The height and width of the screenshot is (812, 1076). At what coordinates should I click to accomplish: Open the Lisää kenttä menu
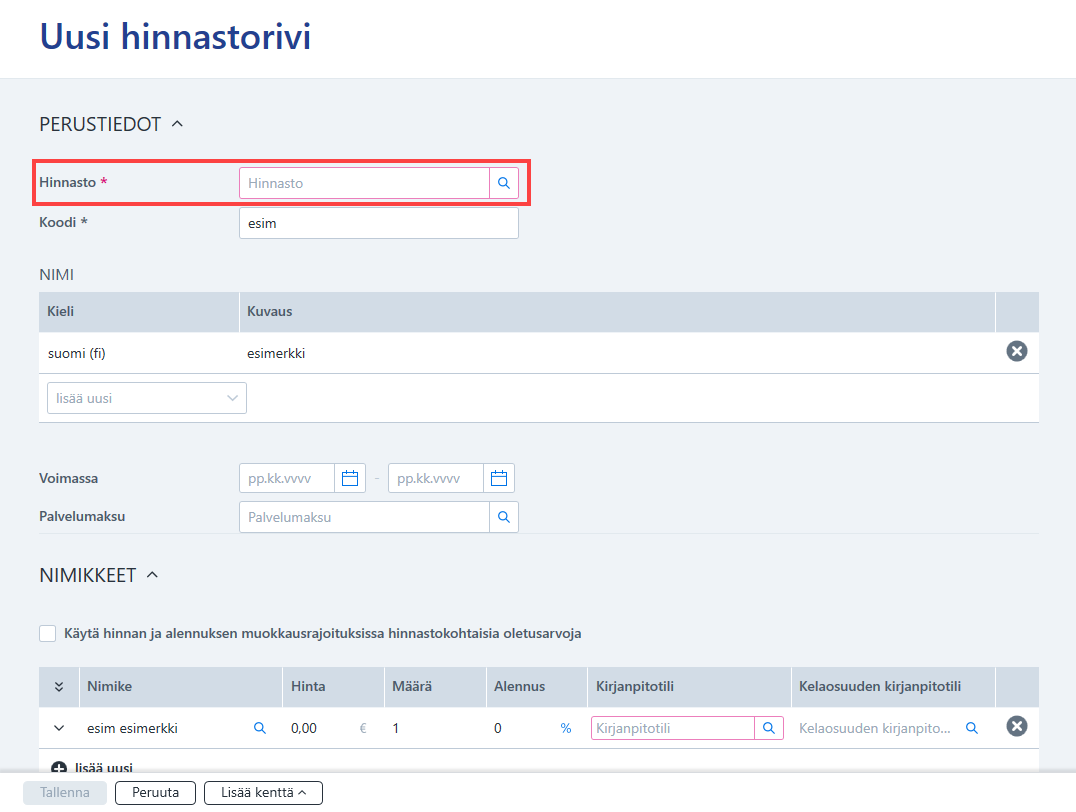[264, 793]
